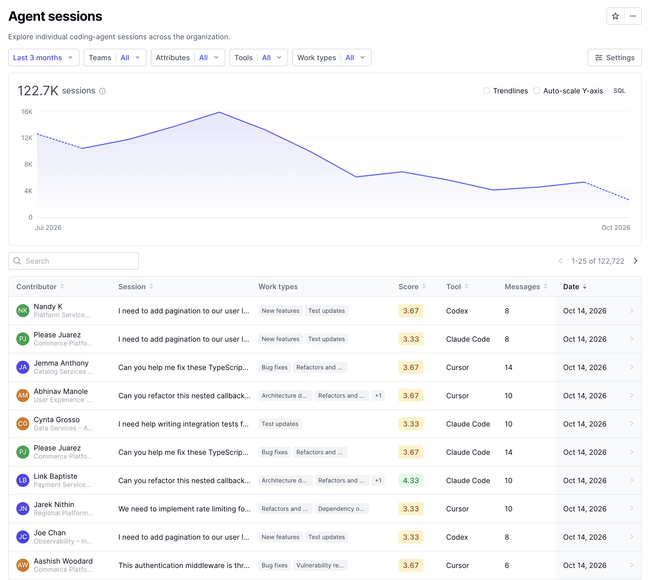Click the search magnifier icon

click(17, 261)
